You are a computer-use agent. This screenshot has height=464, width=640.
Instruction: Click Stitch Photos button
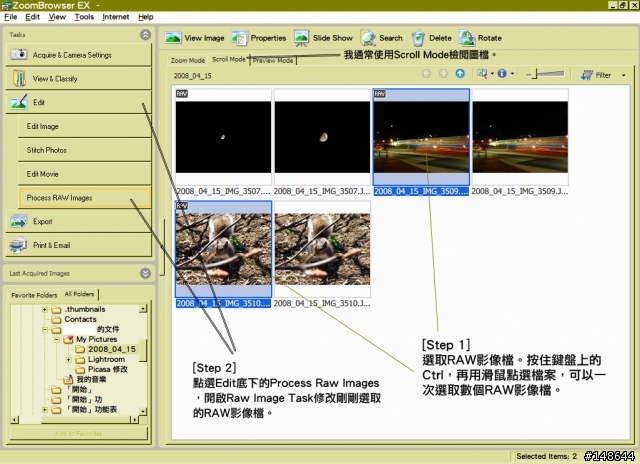[x=84, y=150]
